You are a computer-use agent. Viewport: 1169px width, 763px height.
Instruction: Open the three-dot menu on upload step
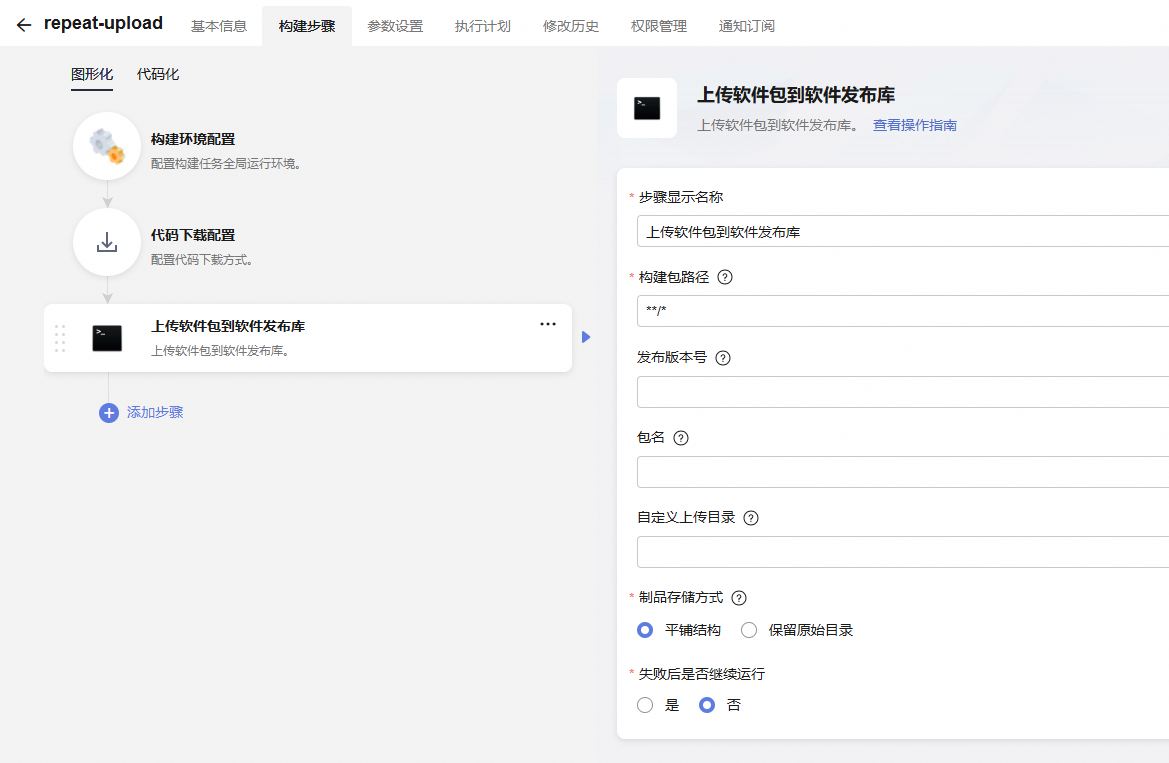click(548, 324)
